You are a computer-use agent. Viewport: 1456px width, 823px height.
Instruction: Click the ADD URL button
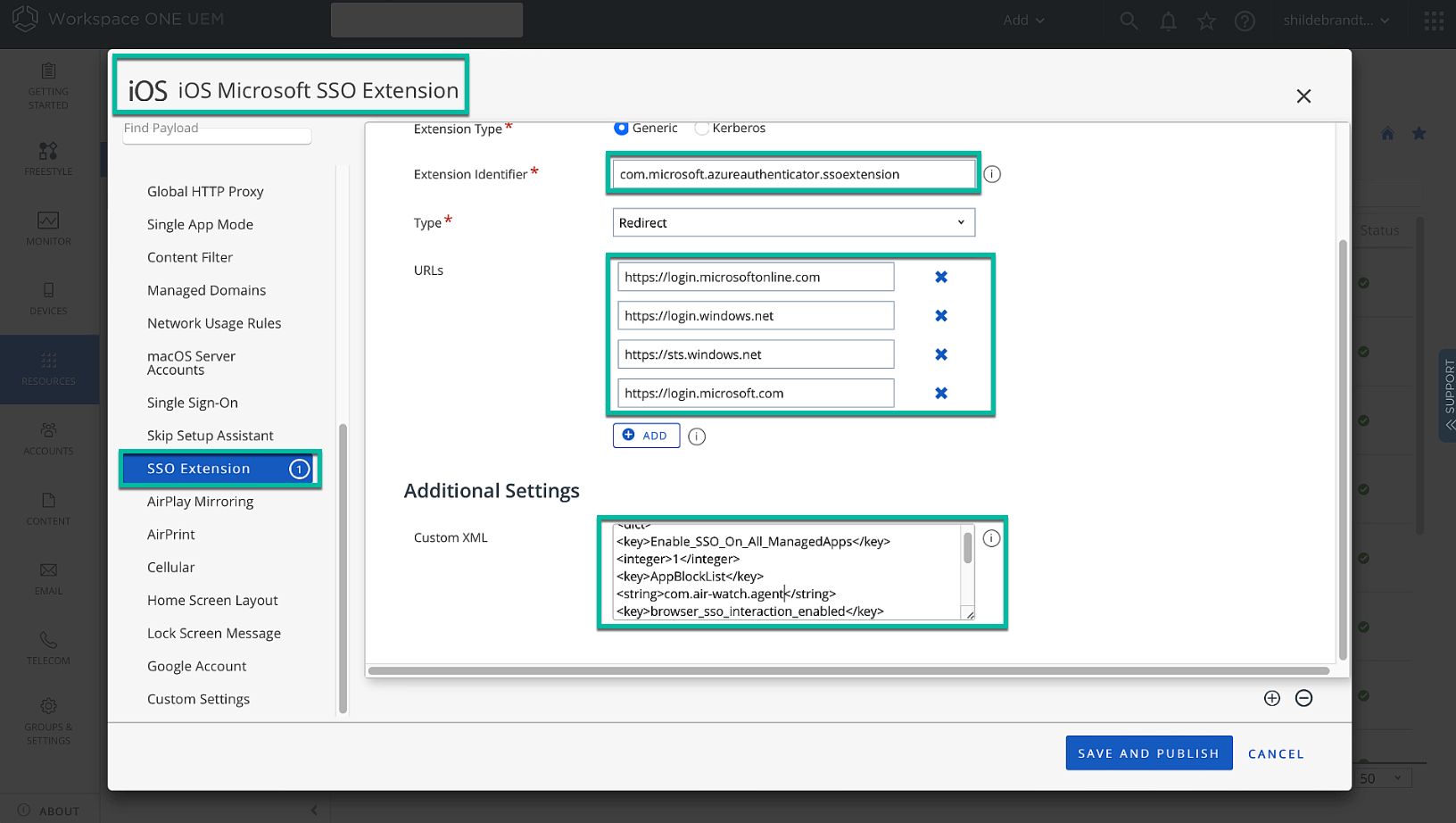[646, 436]
